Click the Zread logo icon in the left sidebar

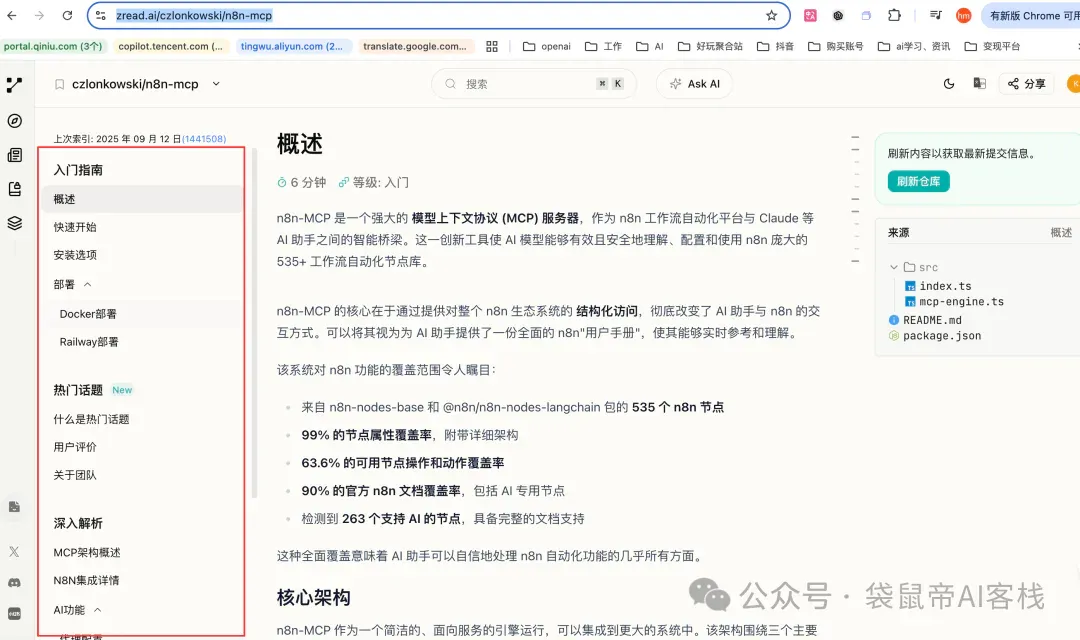pos(14,85)
